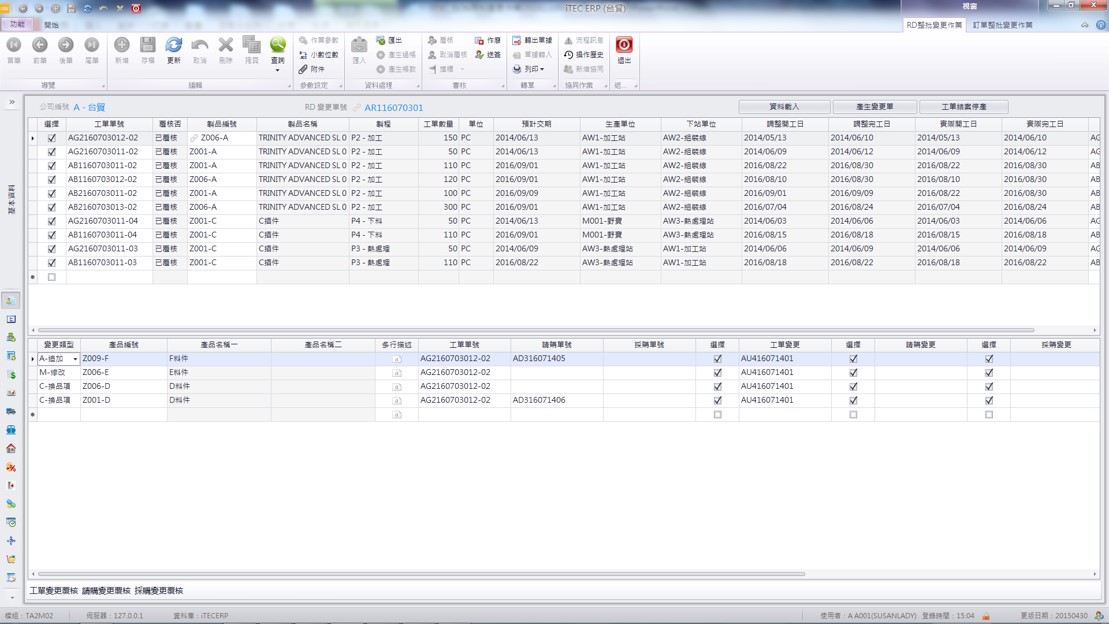Click the 小數位數 decimal places icon
Viewport: 1109px width, 624px height.
point(318,55)
